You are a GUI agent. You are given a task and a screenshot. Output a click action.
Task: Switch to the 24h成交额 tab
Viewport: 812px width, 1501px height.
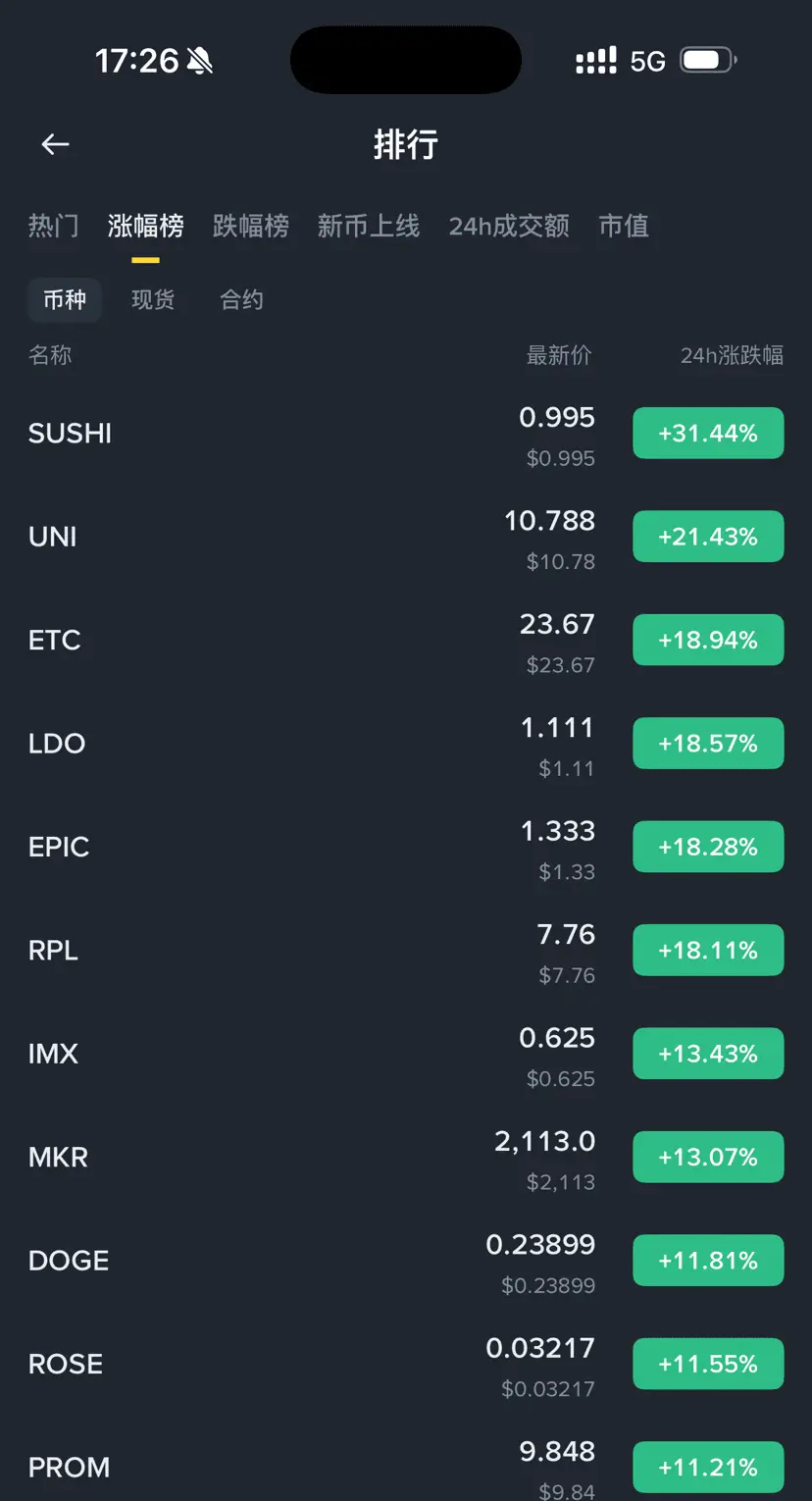(509, 226)
